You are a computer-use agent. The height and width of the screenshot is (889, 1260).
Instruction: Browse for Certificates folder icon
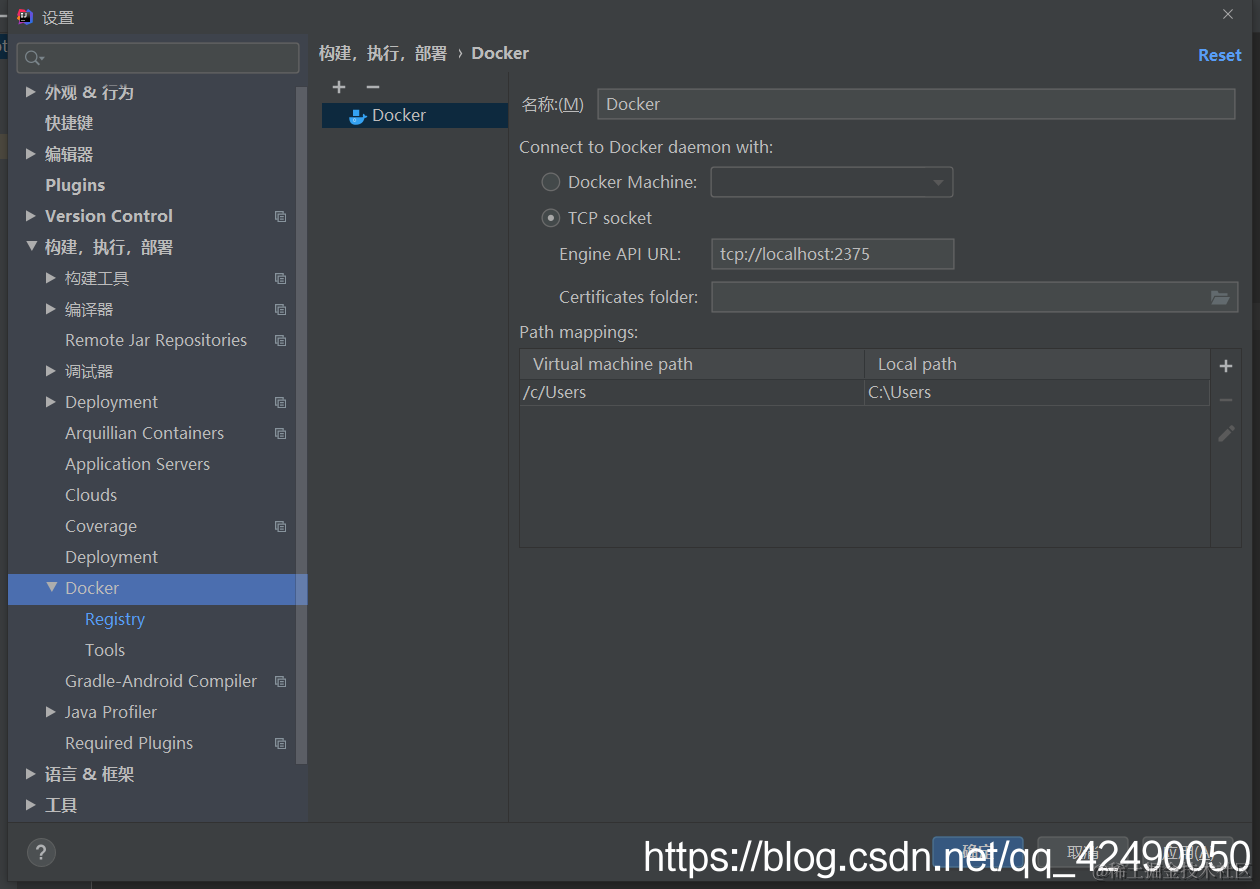1220,297
